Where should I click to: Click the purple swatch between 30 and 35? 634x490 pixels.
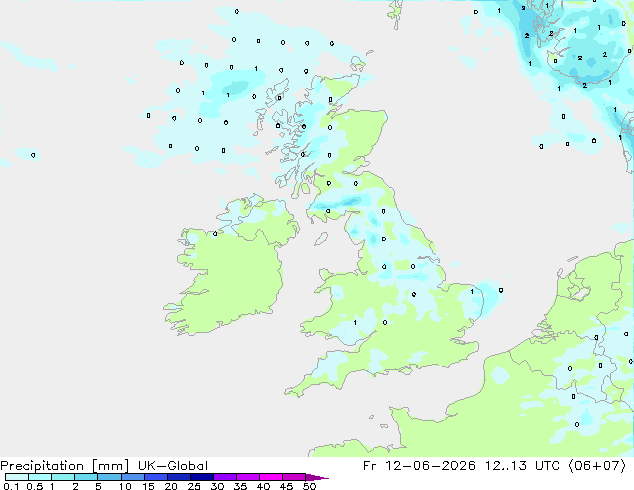pos(225,477)
